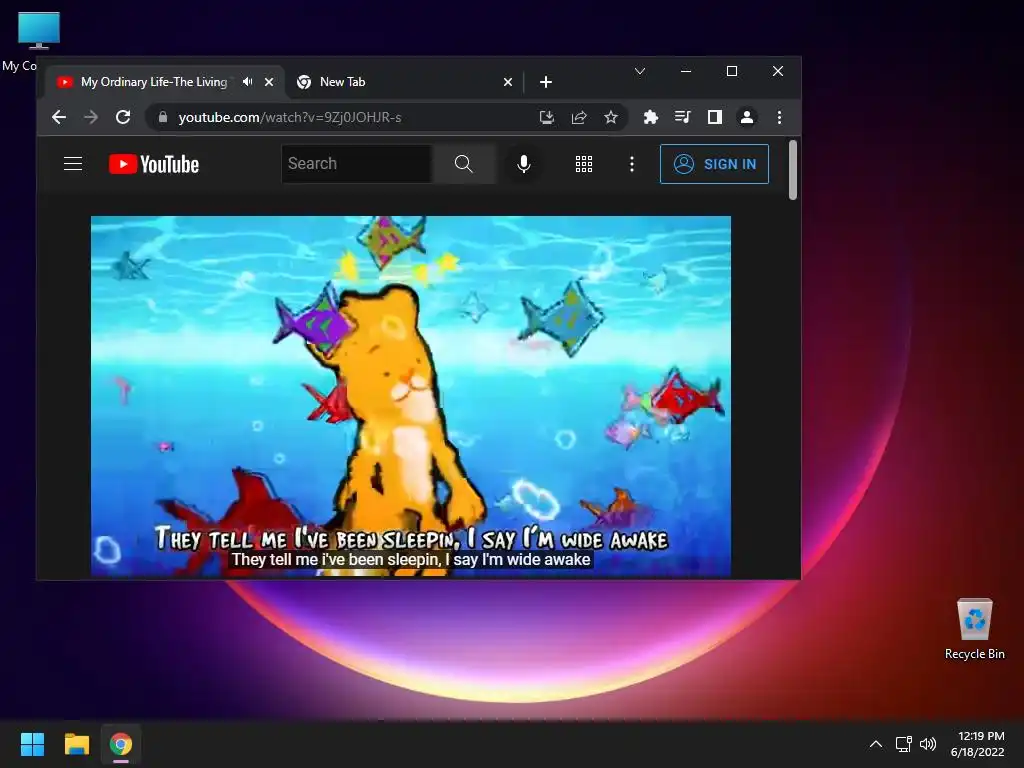Mute the tab using the speaker icon
The width and height of the screenshot is (1024, 768).
248,82
